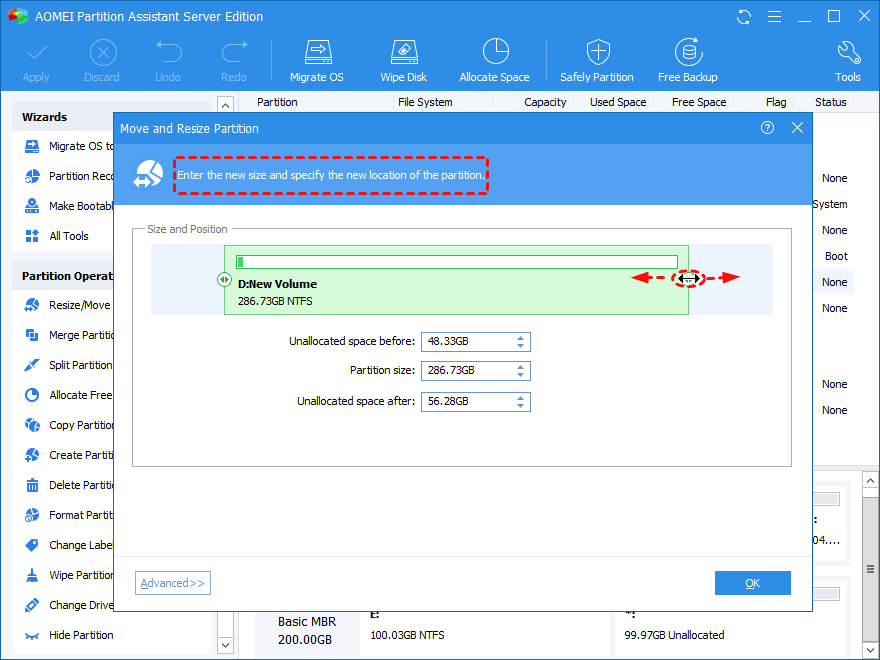The height and width of the screenshot is (660, 880).
Task: Select Allocate Free Space operation
Action: pos(68,395)
